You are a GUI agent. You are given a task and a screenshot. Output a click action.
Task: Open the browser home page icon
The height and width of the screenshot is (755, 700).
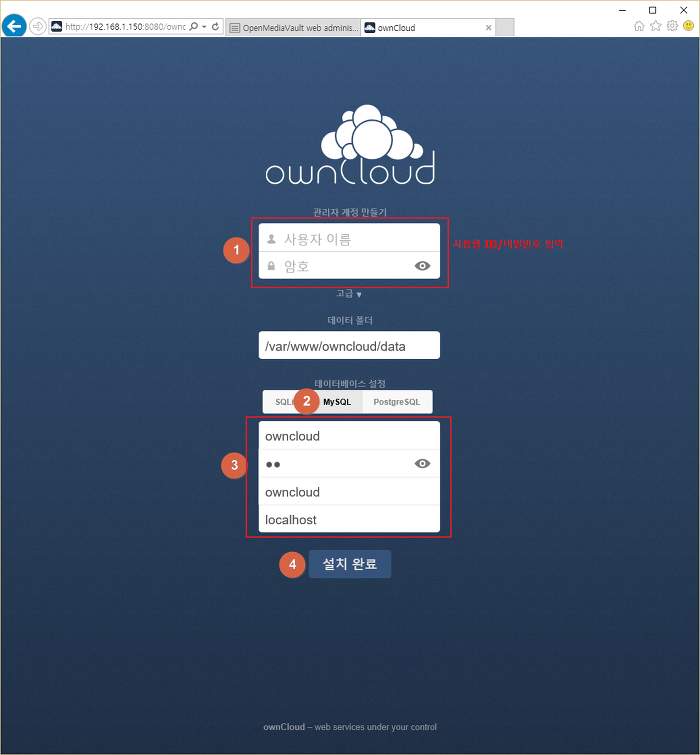pyautogui.click(x=639, y=26)
